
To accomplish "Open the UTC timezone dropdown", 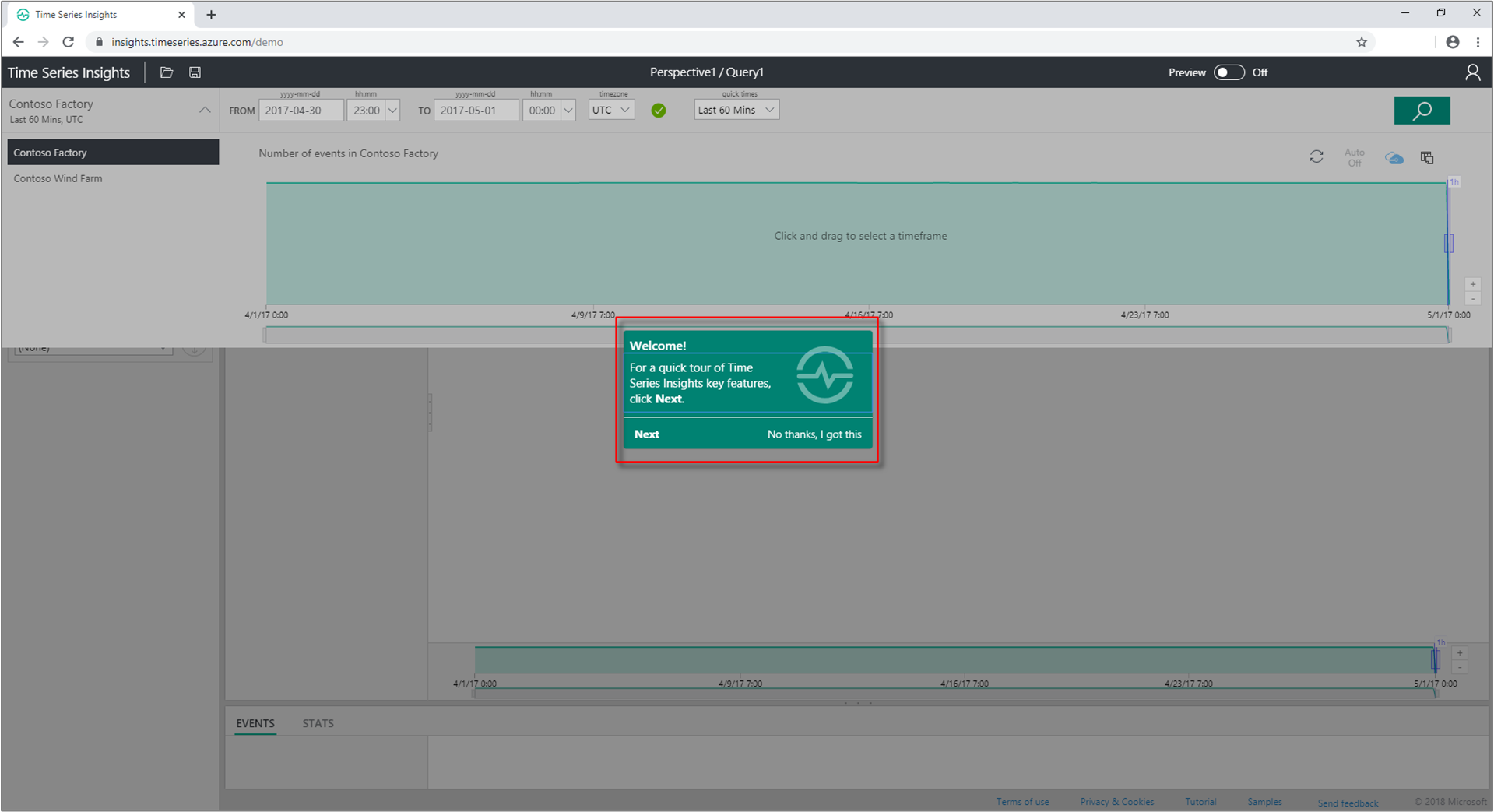I will (x=611, y=111).
